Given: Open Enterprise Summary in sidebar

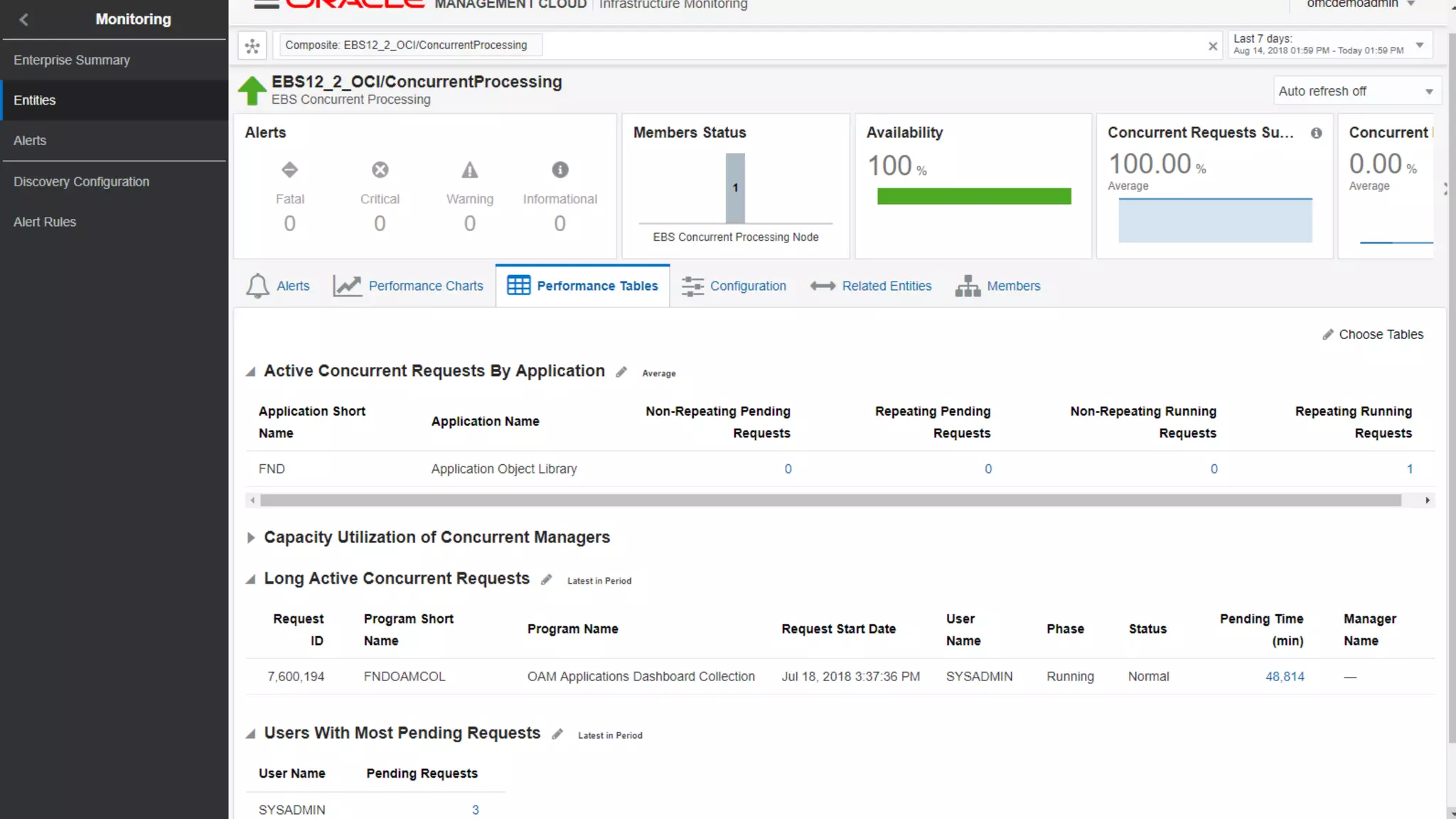Looking at the screenshot, I should coord(114,60).
